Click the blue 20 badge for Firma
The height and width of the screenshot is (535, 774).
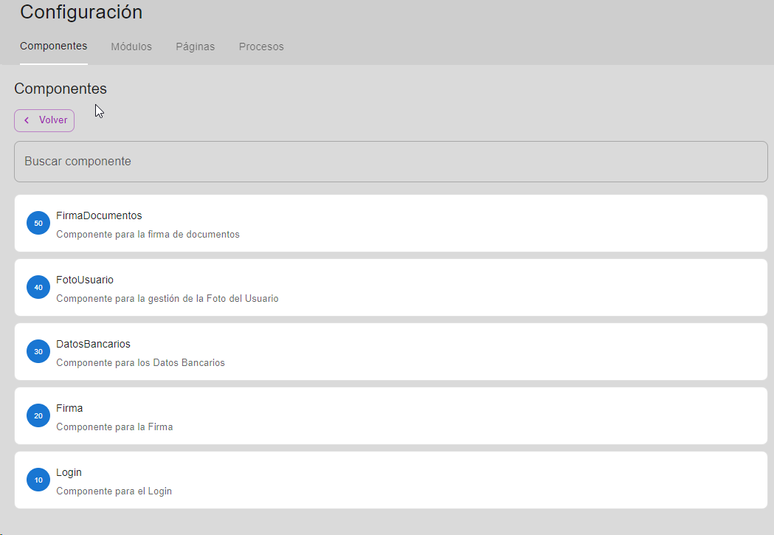click(x=38, y=416)
